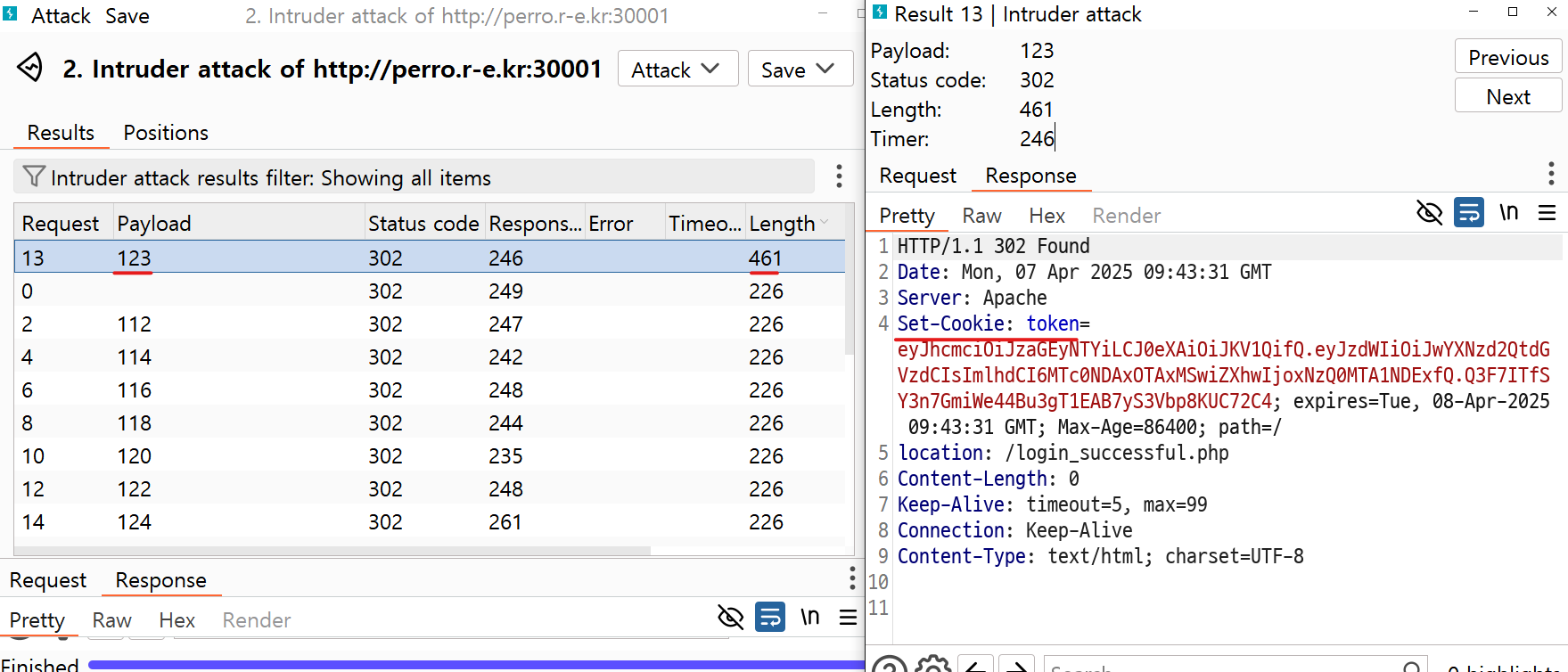The height and width of the screenshot is (672, 1568).
Task: Switch Result 13 to the Pretty view
Action: (x=907, y=216)
